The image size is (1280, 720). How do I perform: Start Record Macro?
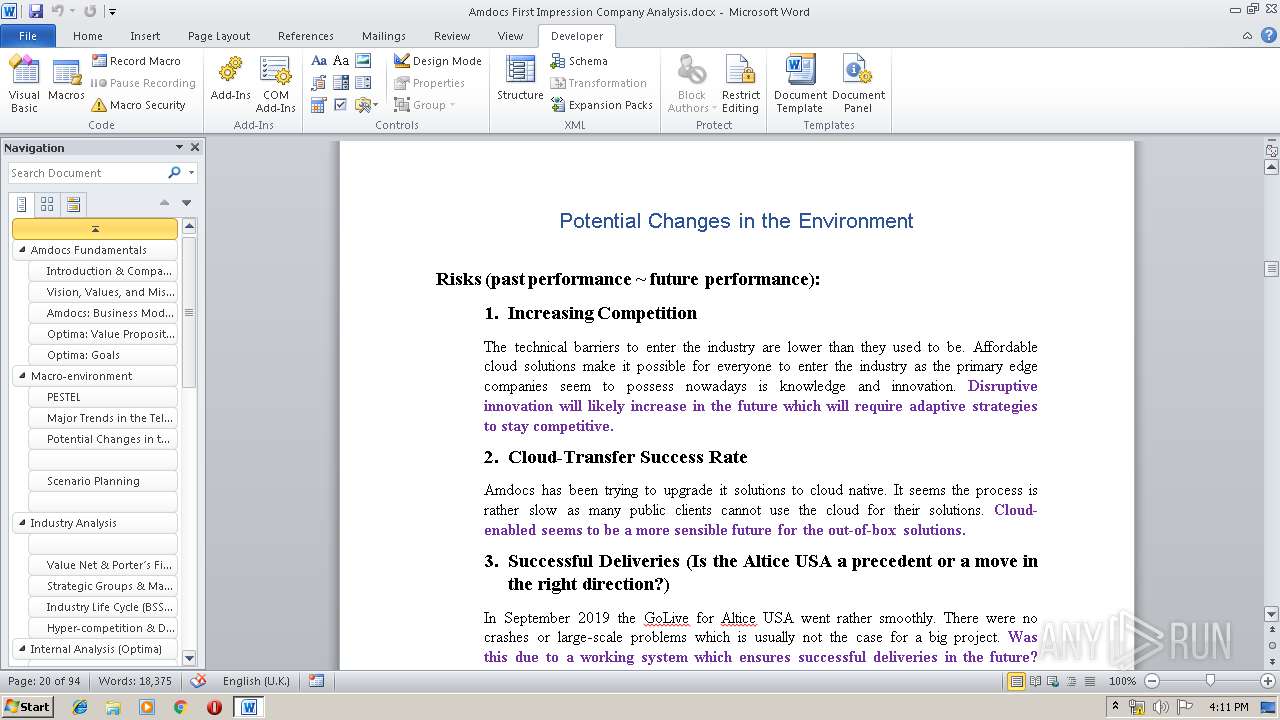point(135,61)
